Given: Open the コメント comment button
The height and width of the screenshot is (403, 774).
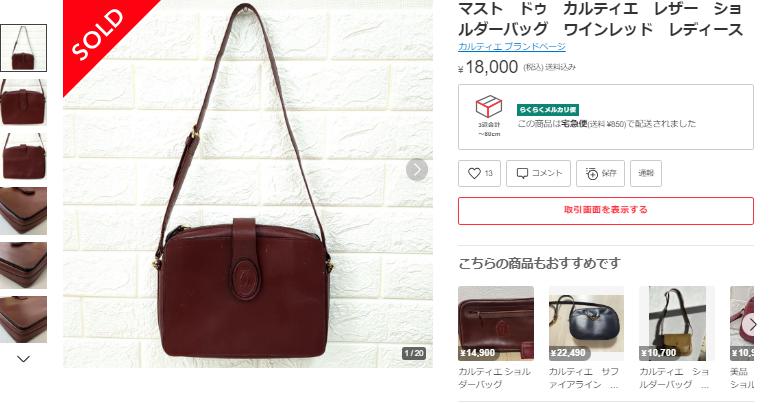Looking at the screenshot, I should 538,173.
